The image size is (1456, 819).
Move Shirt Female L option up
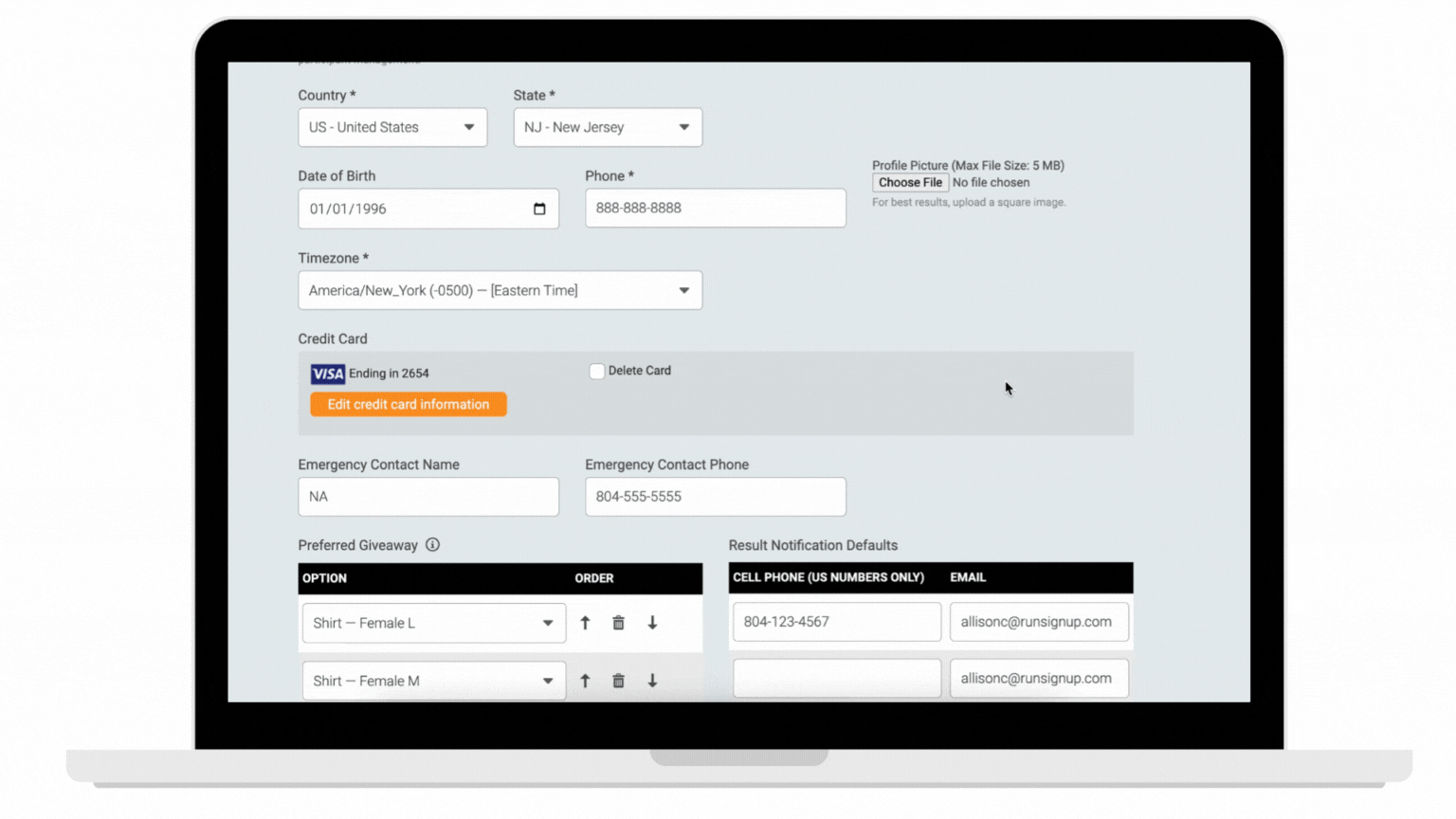[x=585, y=623]
